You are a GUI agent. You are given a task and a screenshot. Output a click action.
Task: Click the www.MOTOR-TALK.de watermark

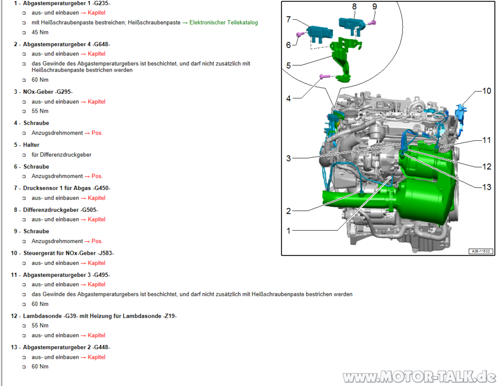(419, 377)
